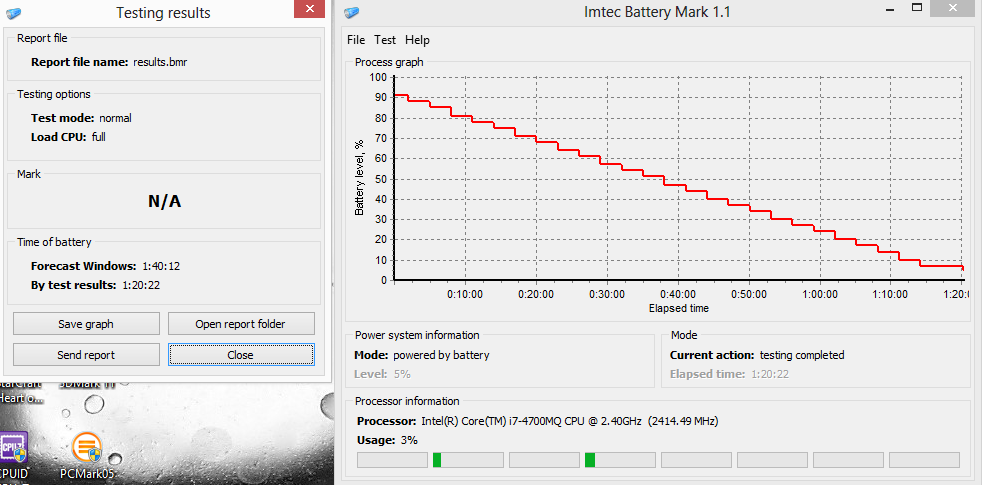
Task: Click the powered by battery mode text
Action: [x=441, y=355]
